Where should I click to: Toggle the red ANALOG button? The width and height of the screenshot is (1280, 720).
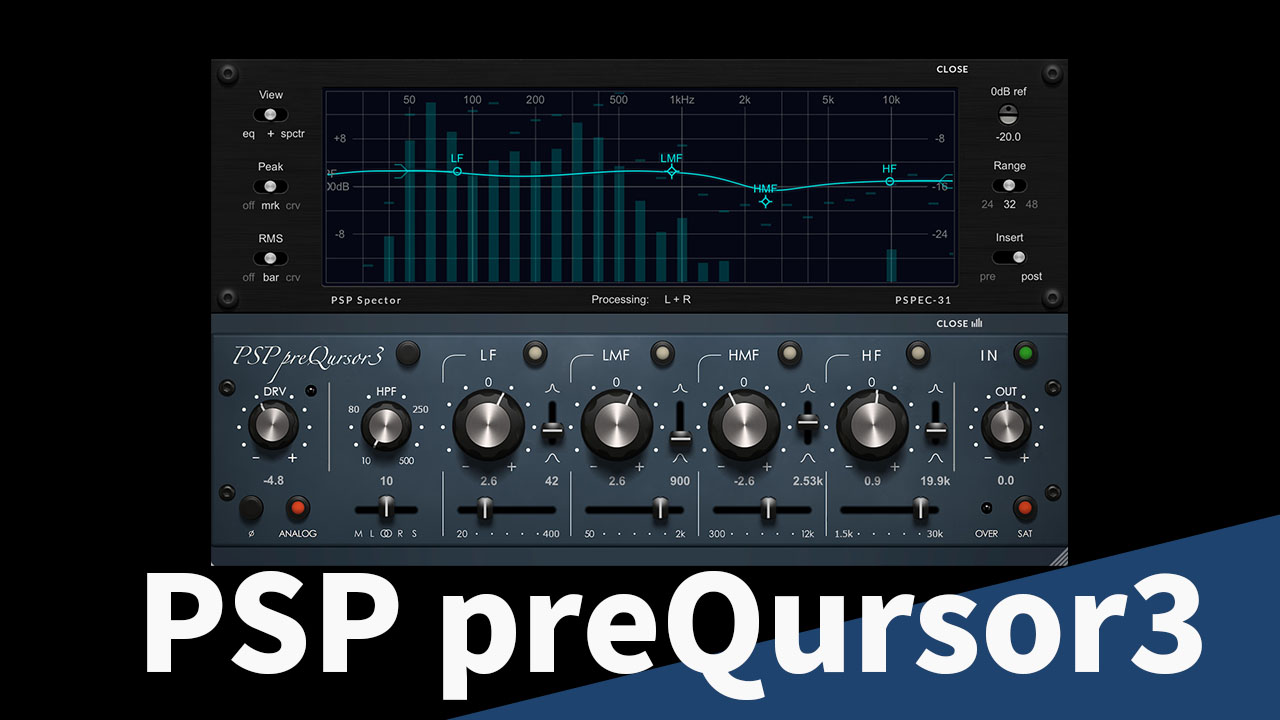298,508
